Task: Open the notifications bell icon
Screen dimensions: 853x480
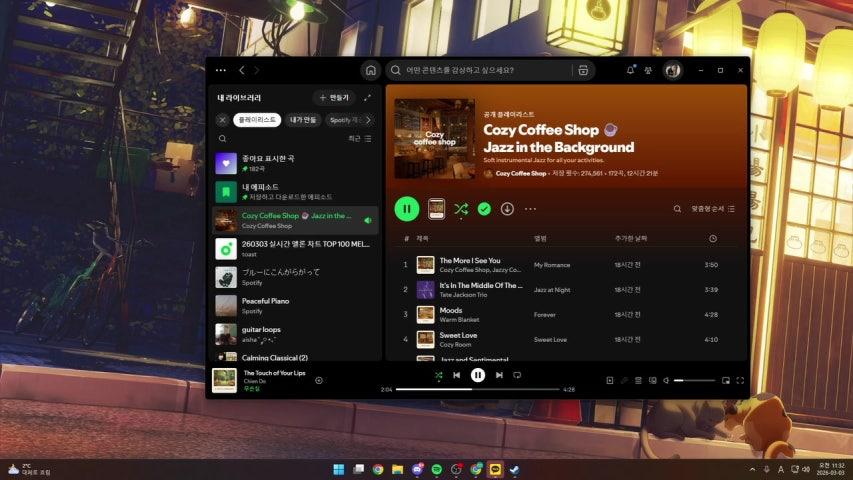Action: 630,70
